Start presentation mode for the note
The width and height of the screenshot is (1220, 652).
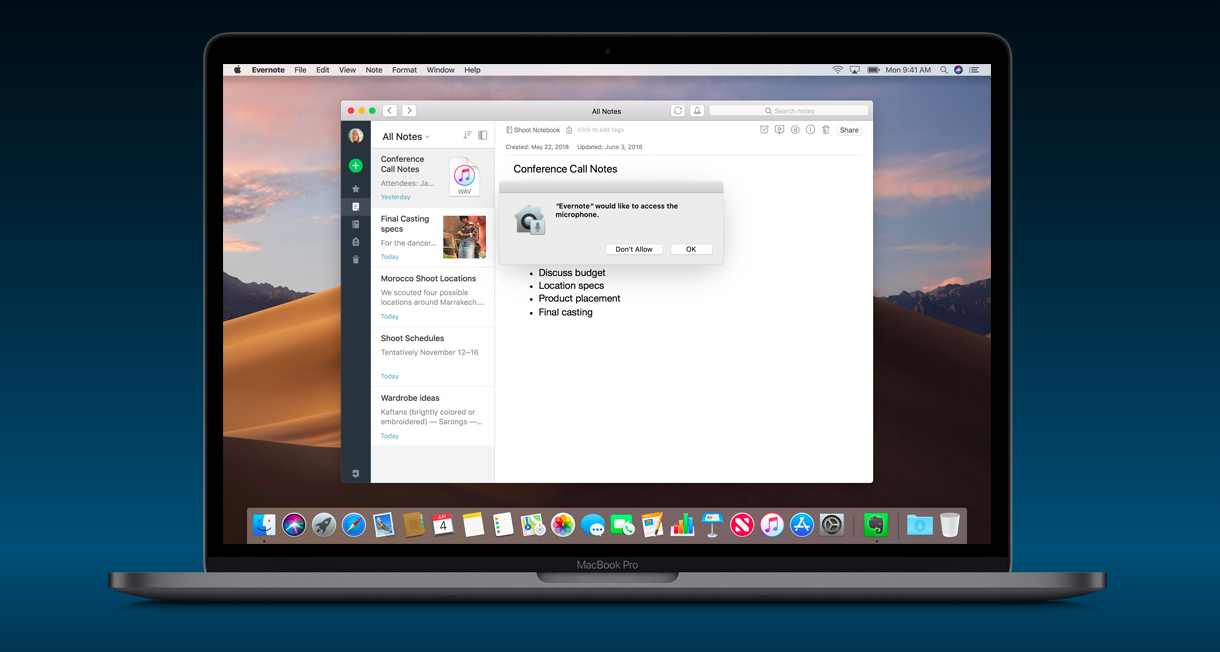coord(780,130)
